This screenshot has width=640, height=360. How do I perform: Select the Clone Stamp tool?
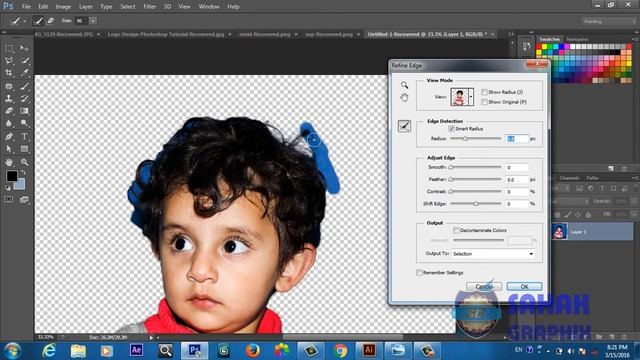[x=9, y=98]
